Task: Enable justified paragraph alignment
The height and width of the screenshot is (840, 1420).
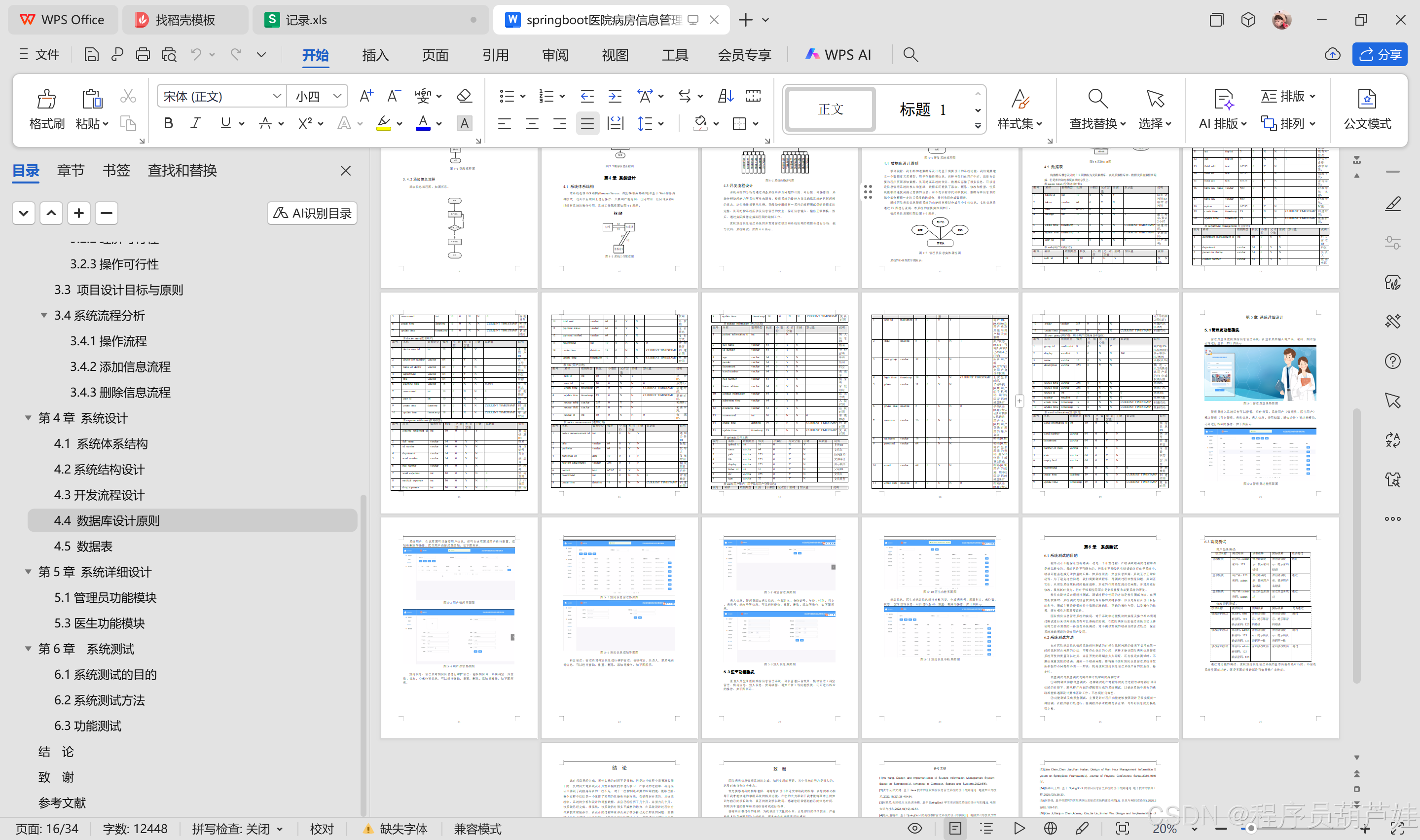Action: [587, 123]
